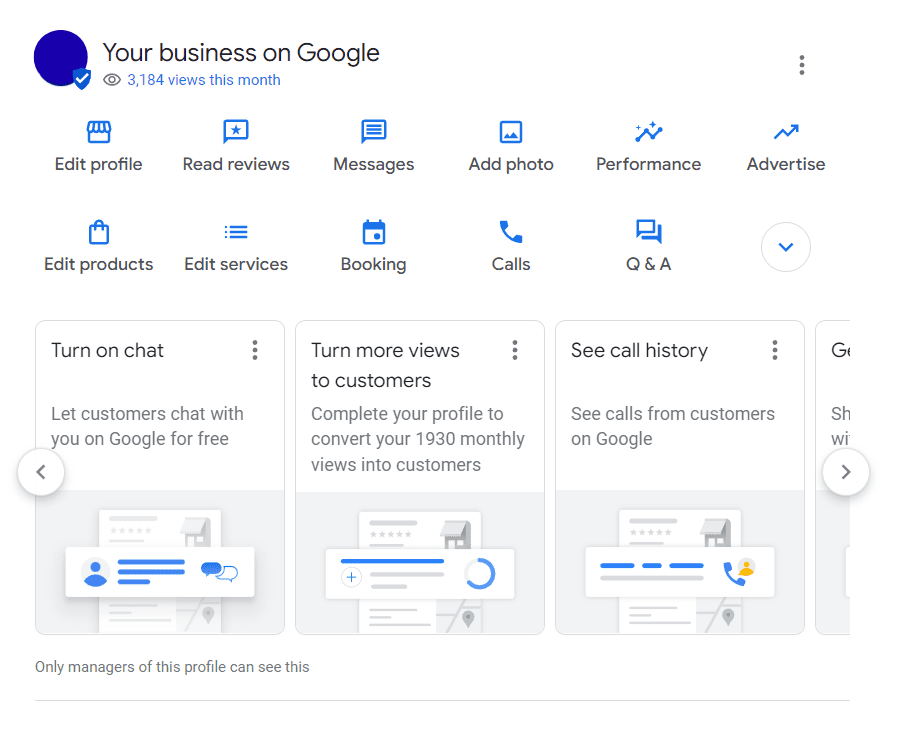Open the Advertise trending arrow icon
Screen dimensions: 918x738
(786, 132)
